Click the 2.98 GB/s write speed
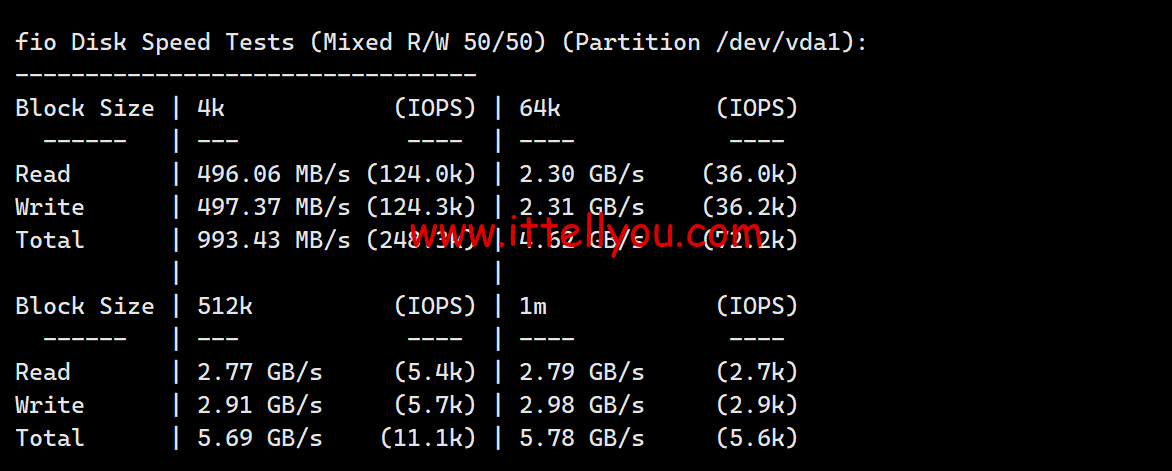Screen dimensions: 1172x471 [581, 405]
